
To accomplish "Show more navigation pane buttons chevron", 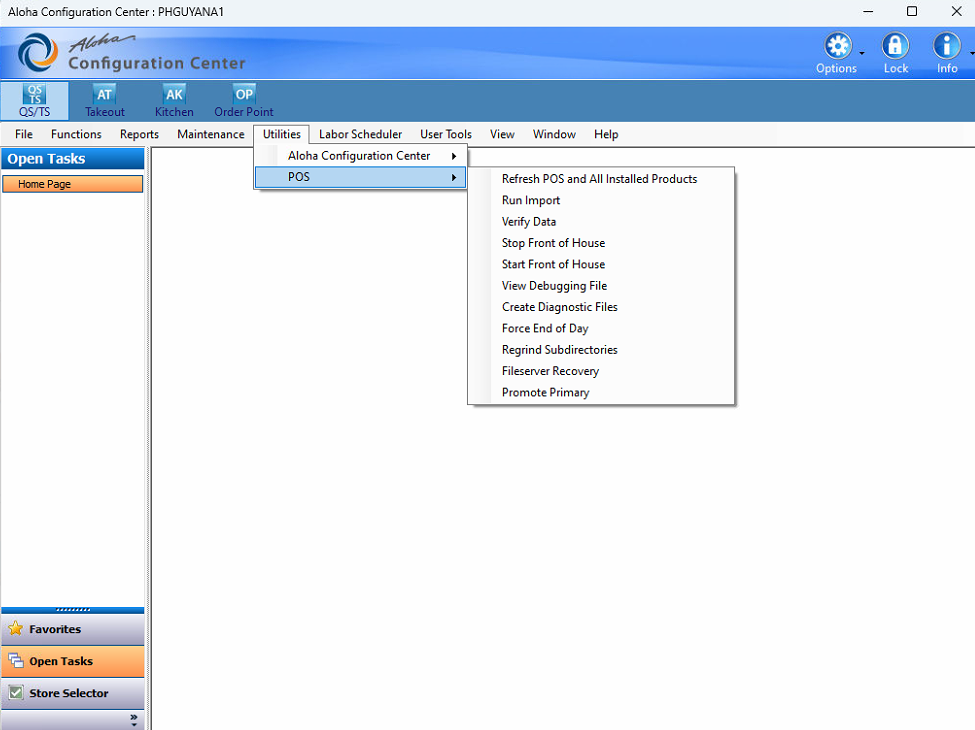I will point(134,719).
